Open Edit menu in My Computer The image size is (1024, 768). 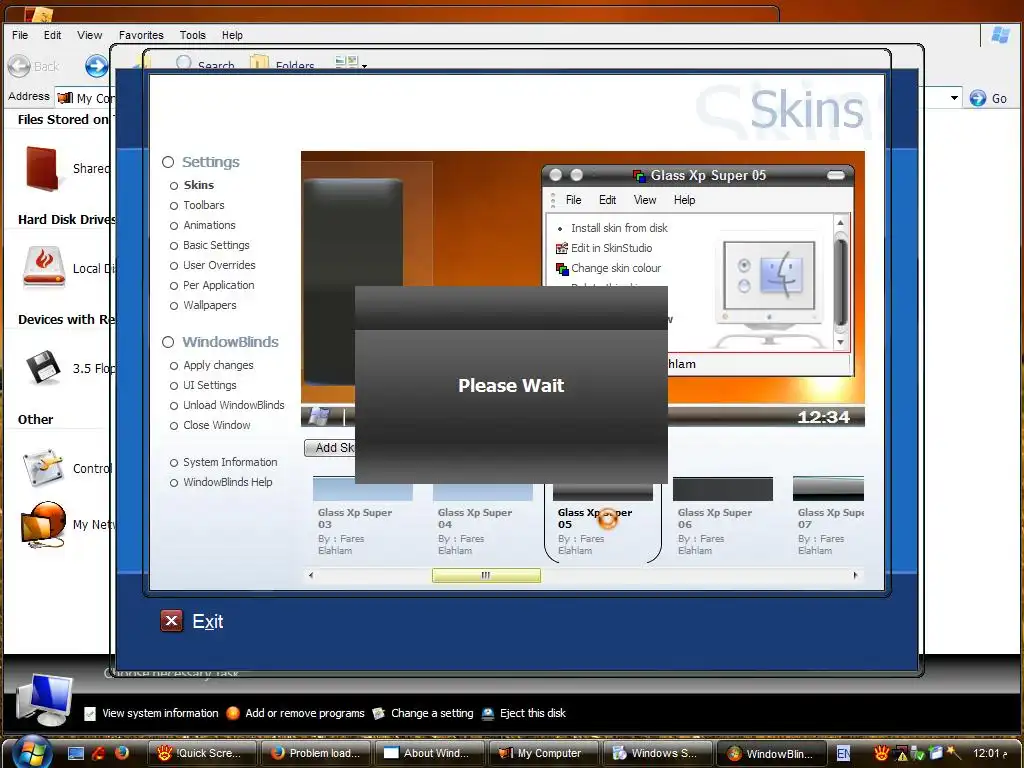pos(52,35)
